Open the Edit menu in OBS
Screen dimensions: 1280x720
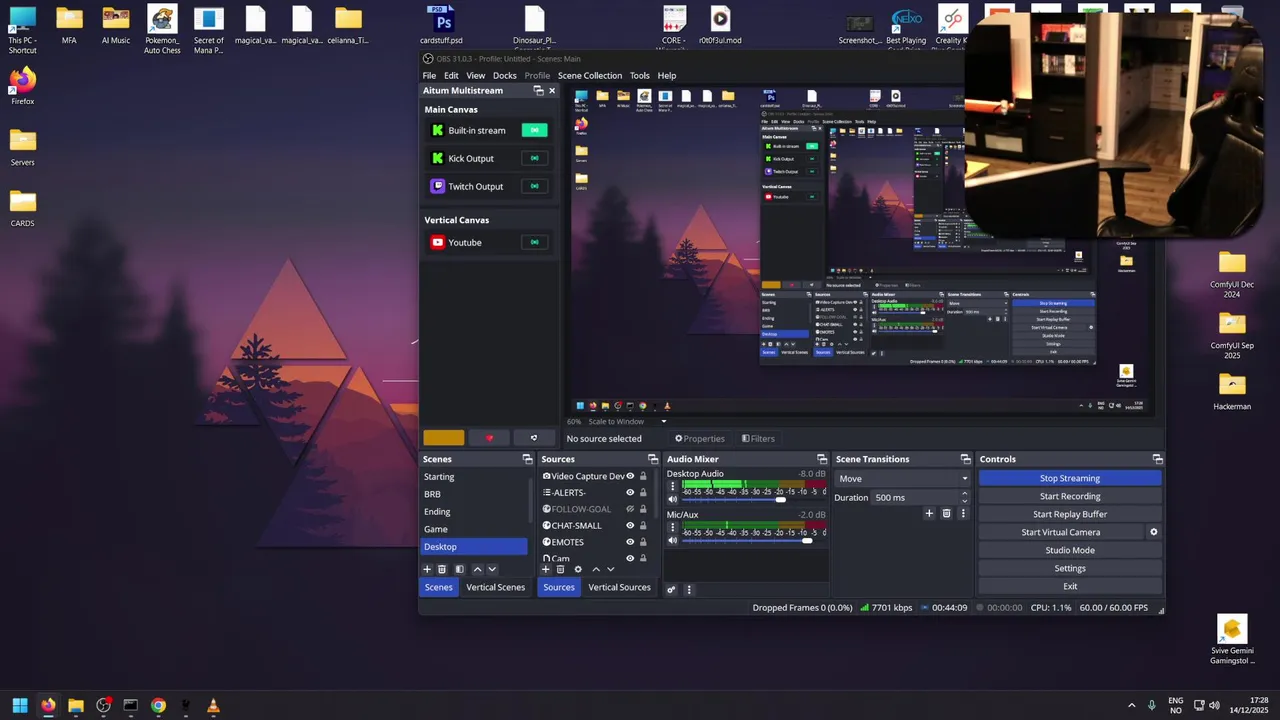[x=451, y=75]
